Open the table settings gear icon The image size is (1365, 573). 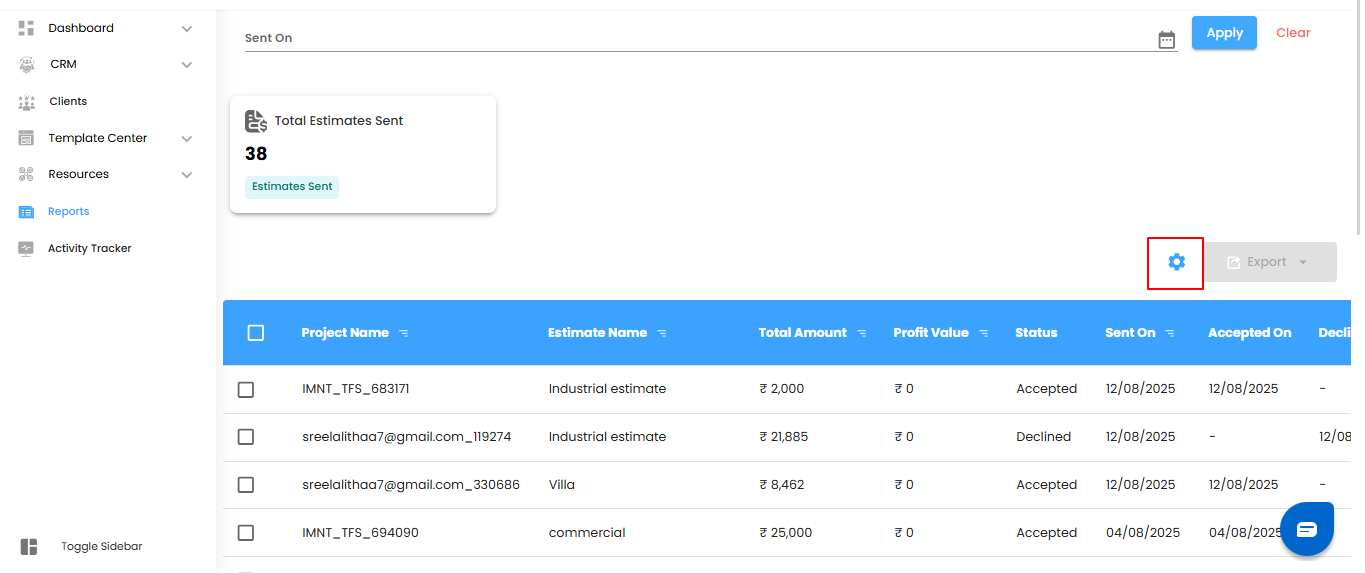1176,262
